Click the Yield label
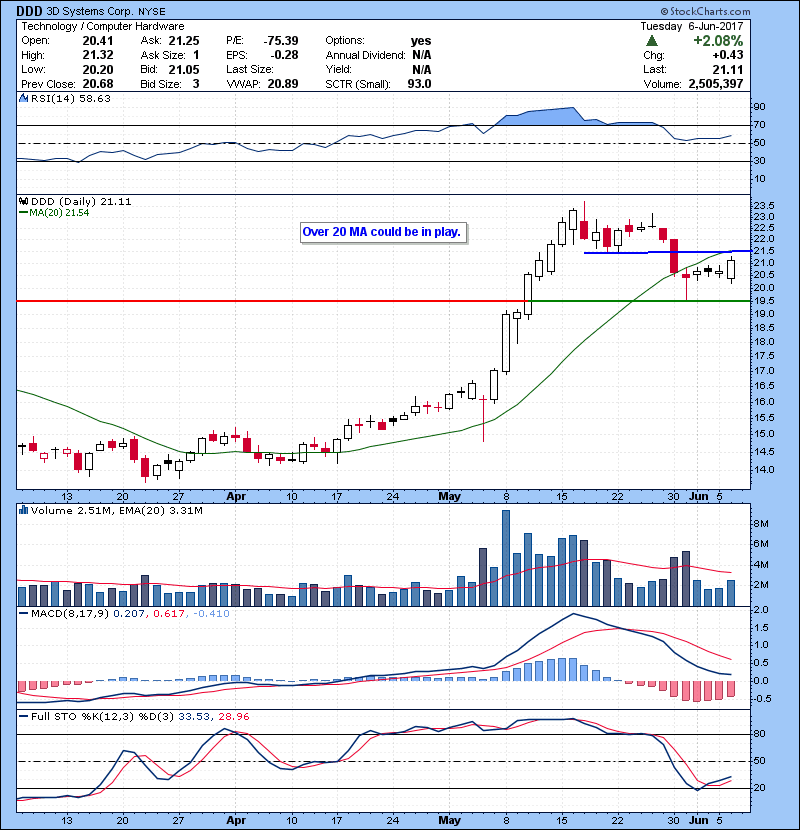The width and height of the screenshot is (800, 830). pyautogui.click(x=338, y=70)
